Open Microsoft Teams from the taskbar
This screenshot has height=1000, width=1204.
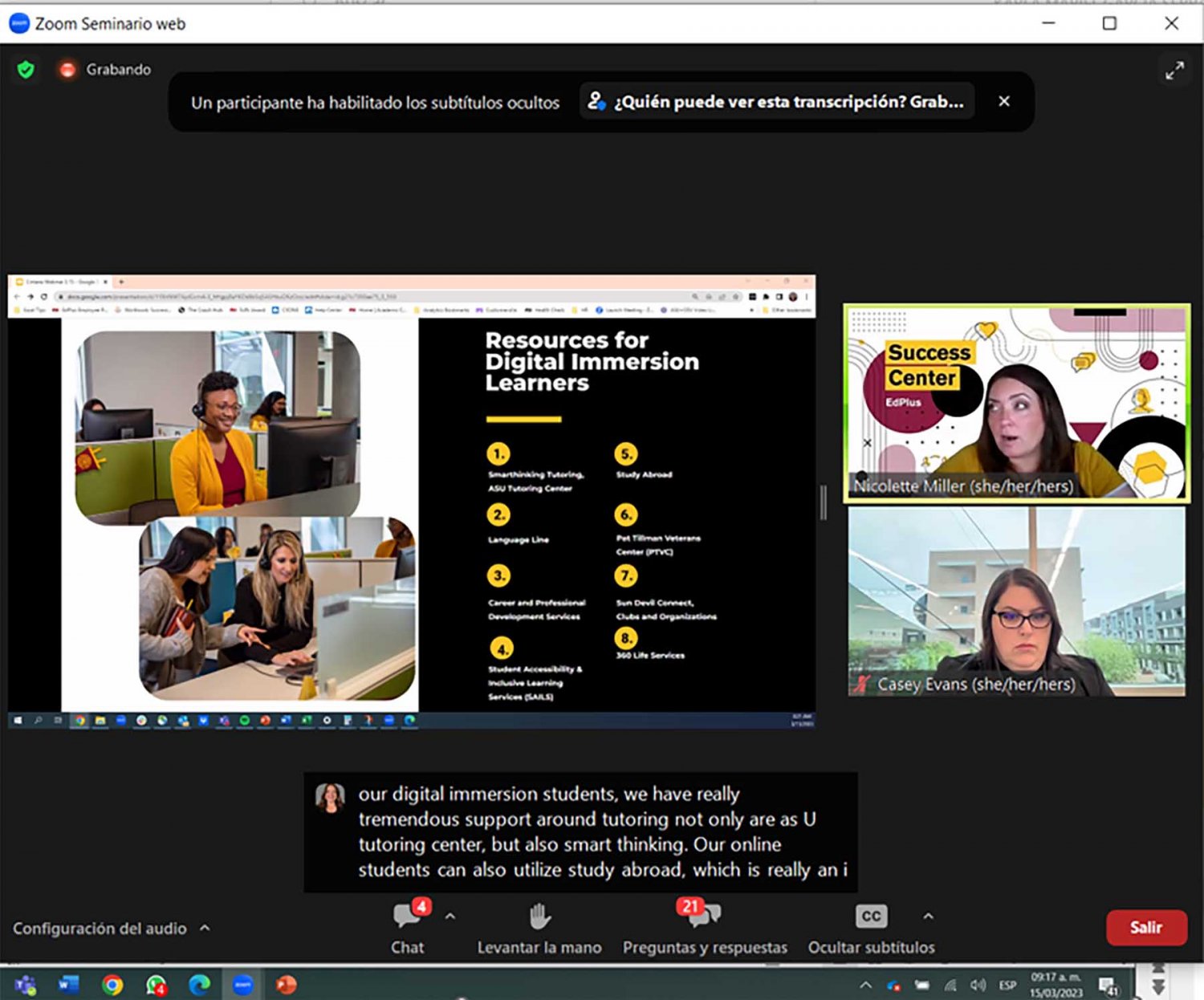tap(26, 984)
